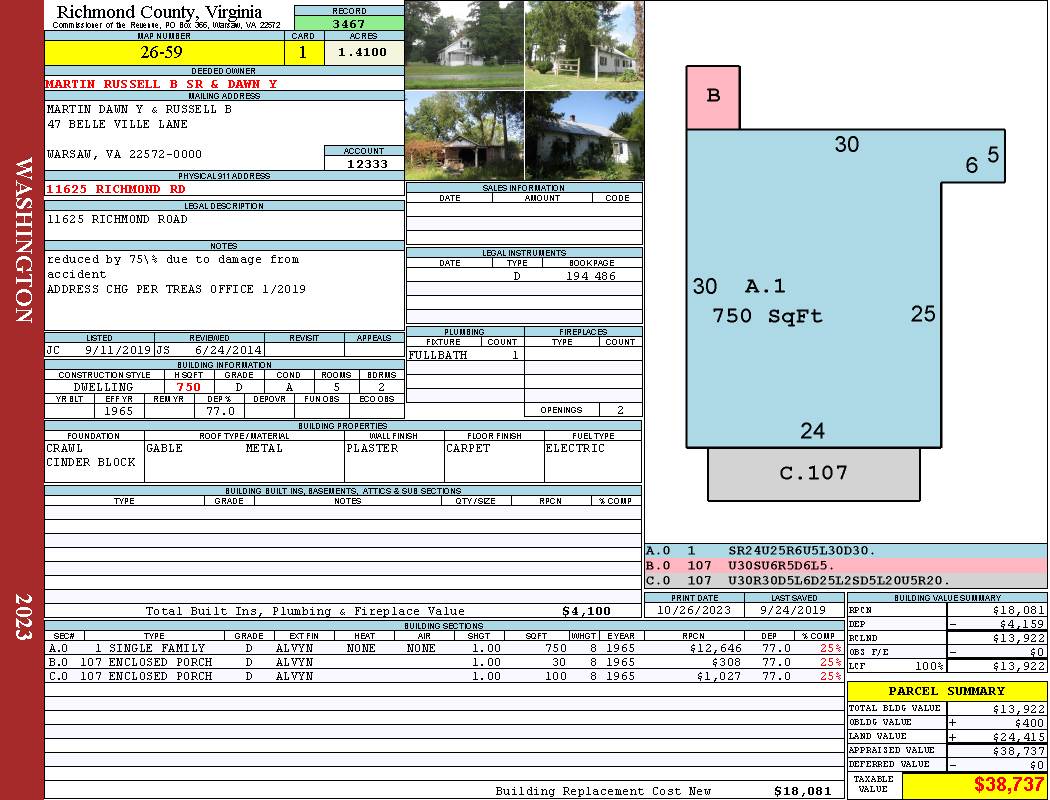Click the pink B section in sketch
Viewport: 1050px width, 800px height.
coord(713,97)
